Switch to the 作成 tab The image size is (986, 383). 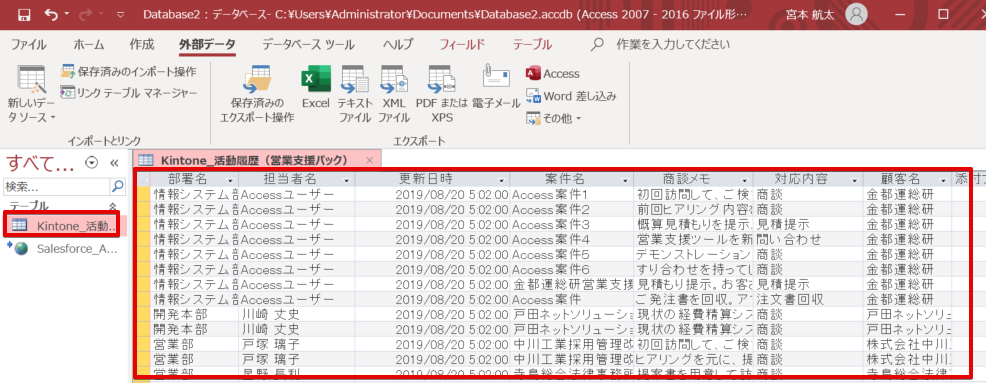click(141, 45)
